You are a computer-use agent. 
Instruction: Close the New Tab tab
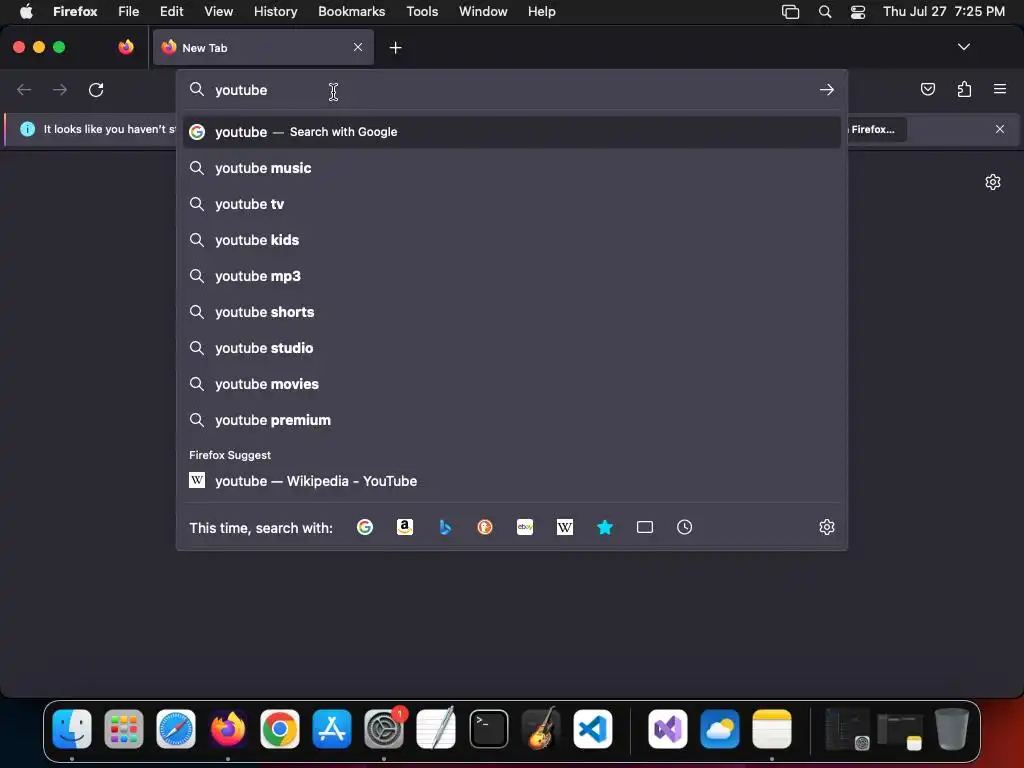click(x=358, y=47)
